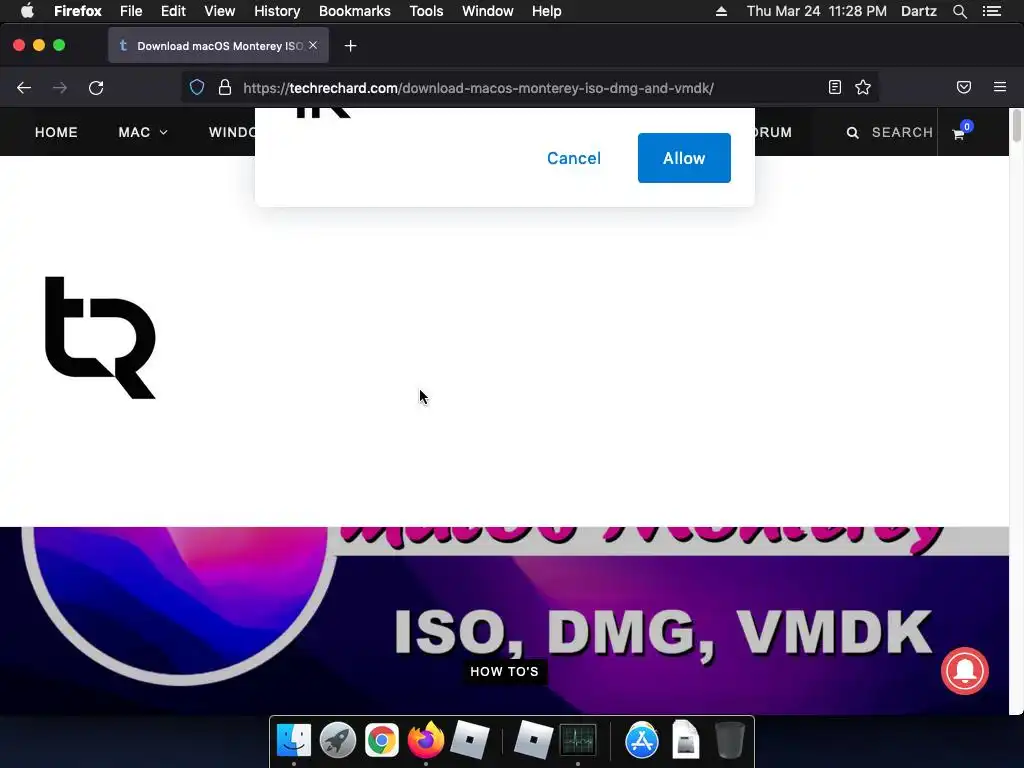Click the eject icon in the menu bar
This screenshot has height=768, width=1024.
722,11
